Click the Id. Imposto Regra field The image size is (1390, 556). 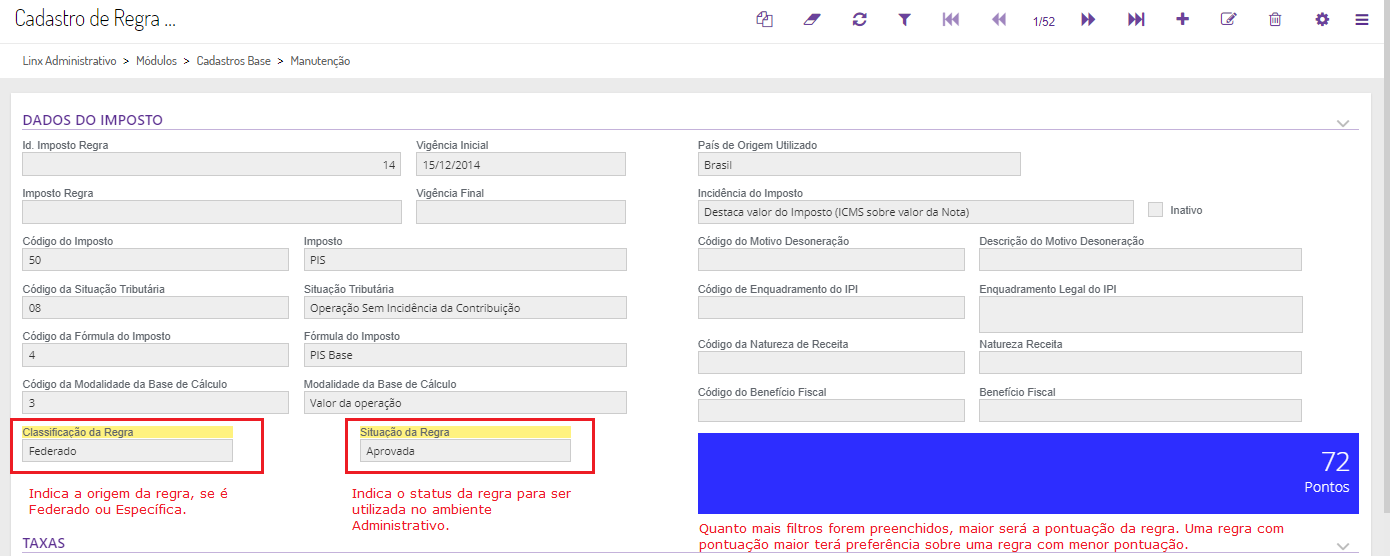pos(212,164)
